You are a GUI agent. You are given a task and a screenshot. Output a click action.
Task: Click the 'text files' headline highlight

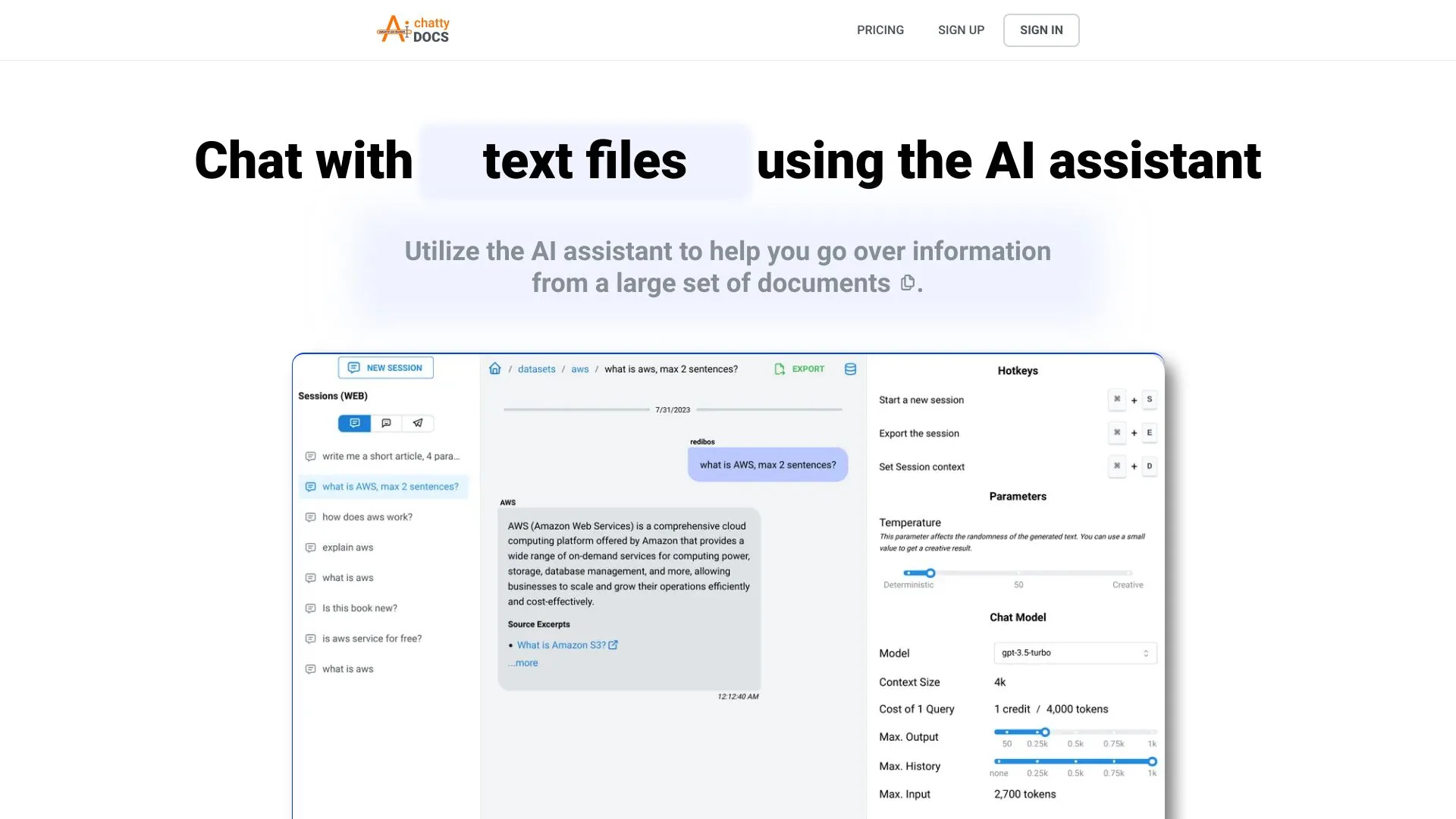pyautogui.click(x=585, y=161)
